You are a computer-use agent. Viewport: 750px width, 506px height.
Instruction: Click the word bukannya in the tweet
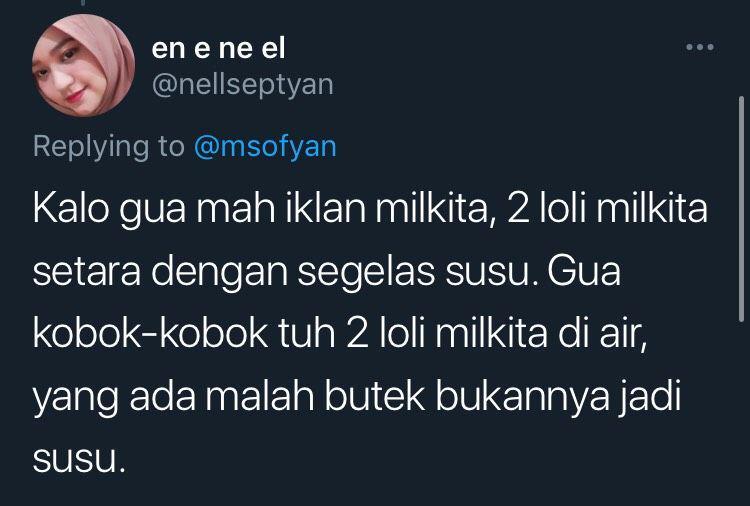pos(522,398)
